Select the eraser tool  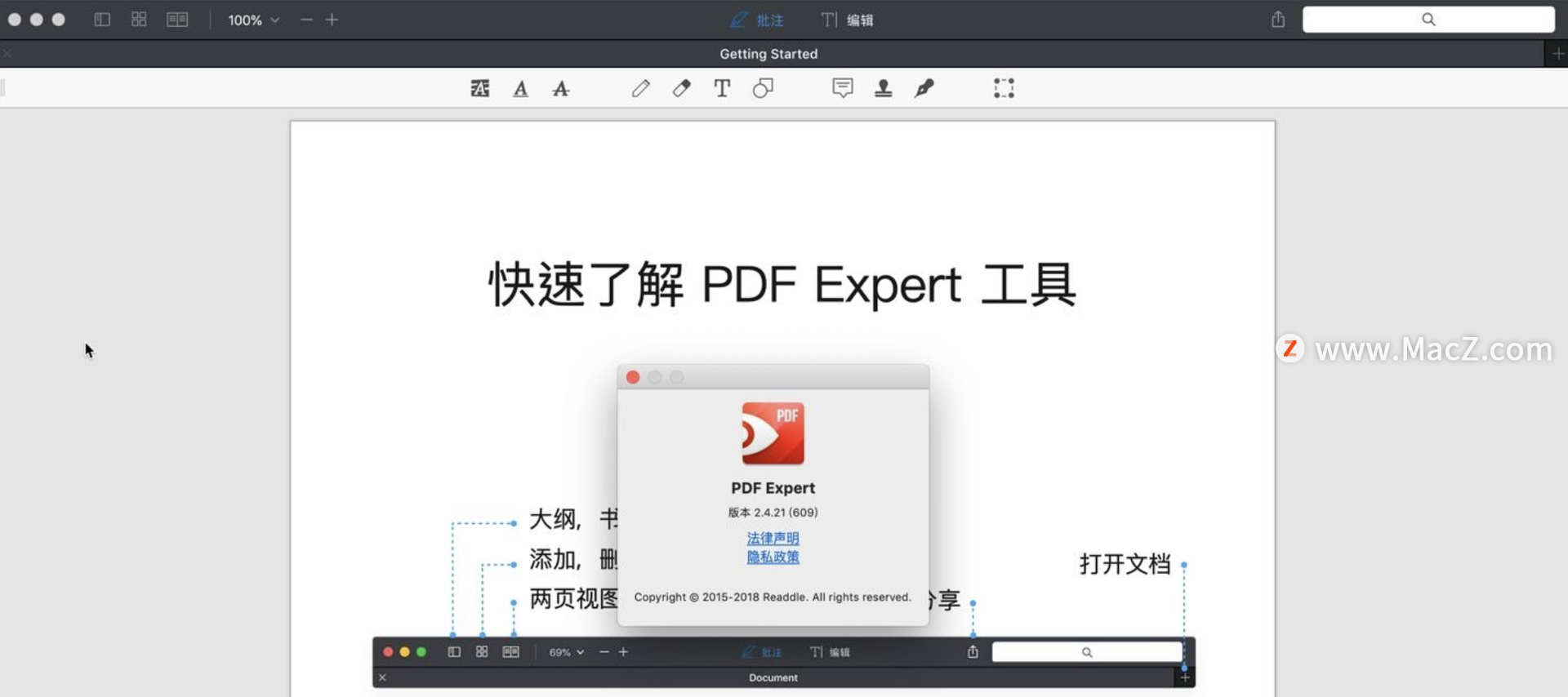tap(681, 88)
